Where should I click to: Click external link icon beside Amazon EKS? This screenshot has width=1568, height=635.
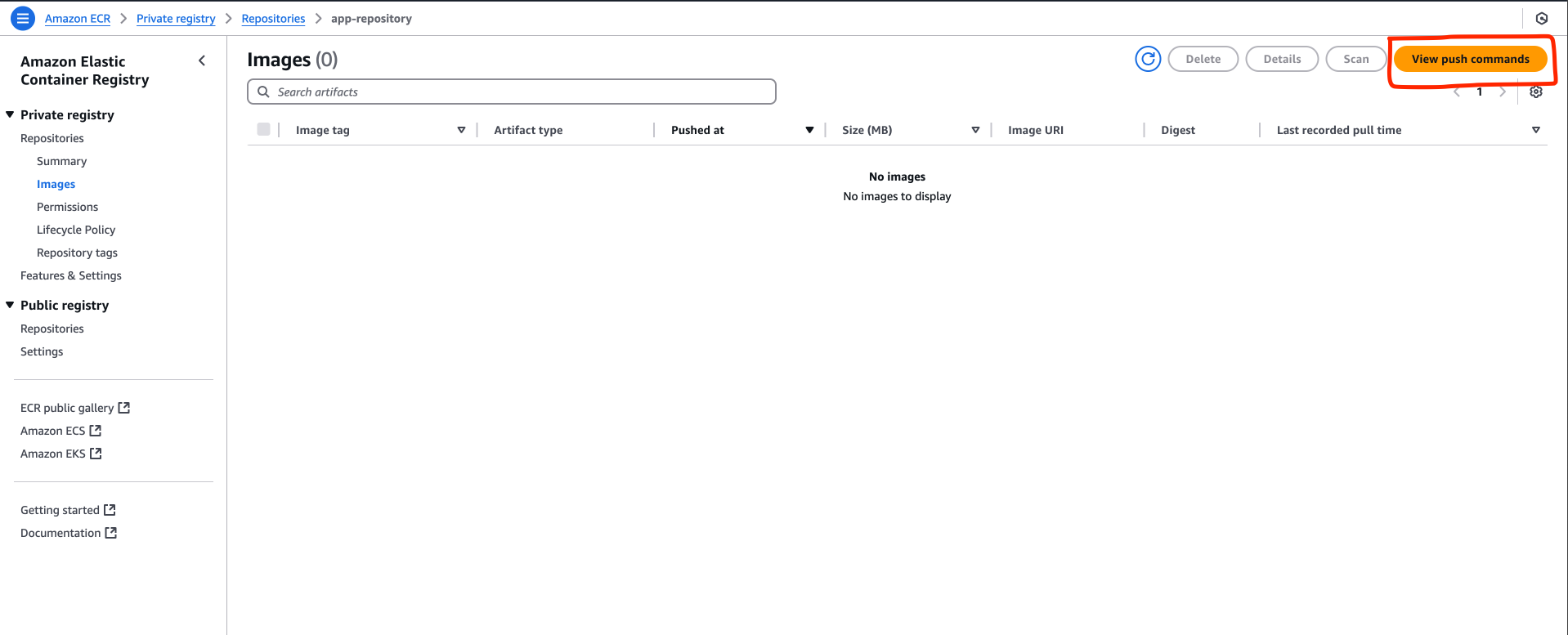(x=96, y=453)
